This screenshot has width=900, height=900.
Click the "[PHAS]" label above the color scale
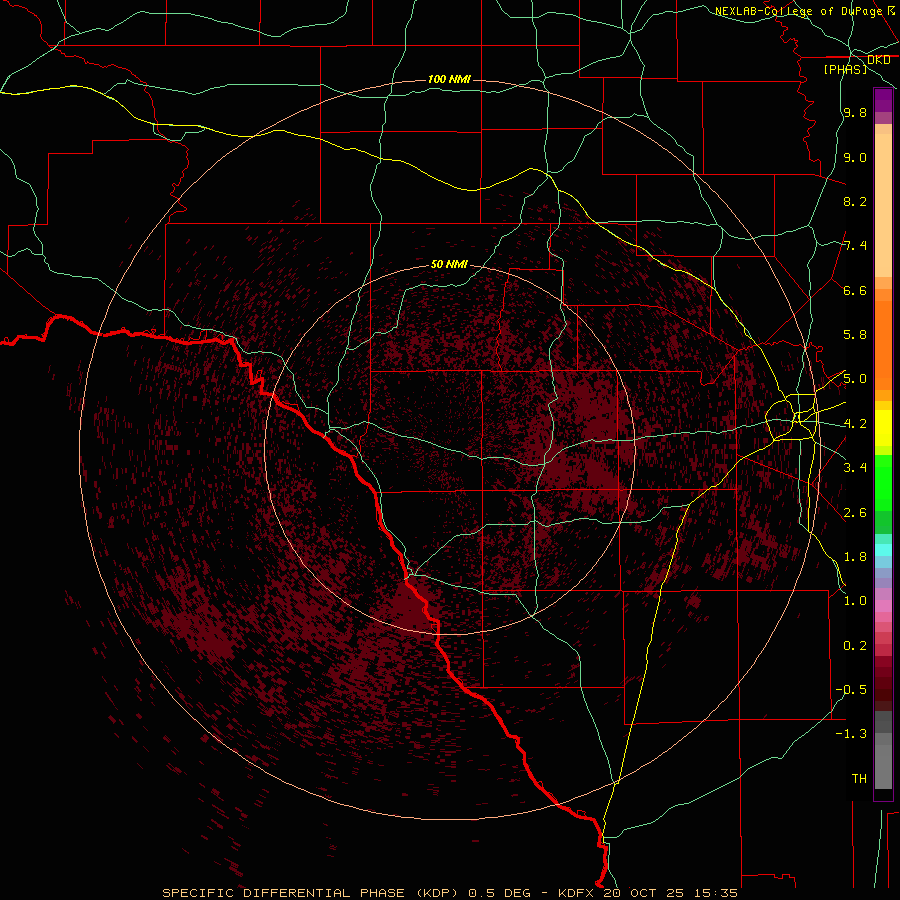coord(845,69)
